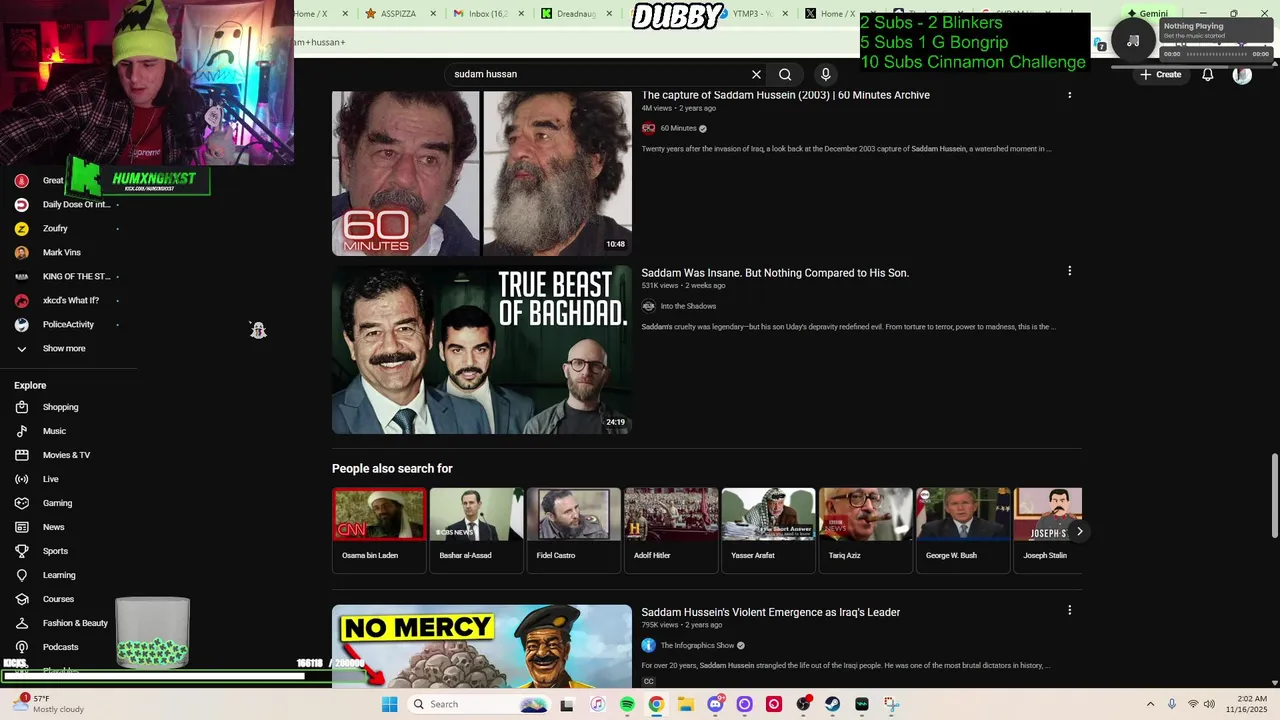Open Mark Vins subscription channel
1280x720 pixels.
64,252
